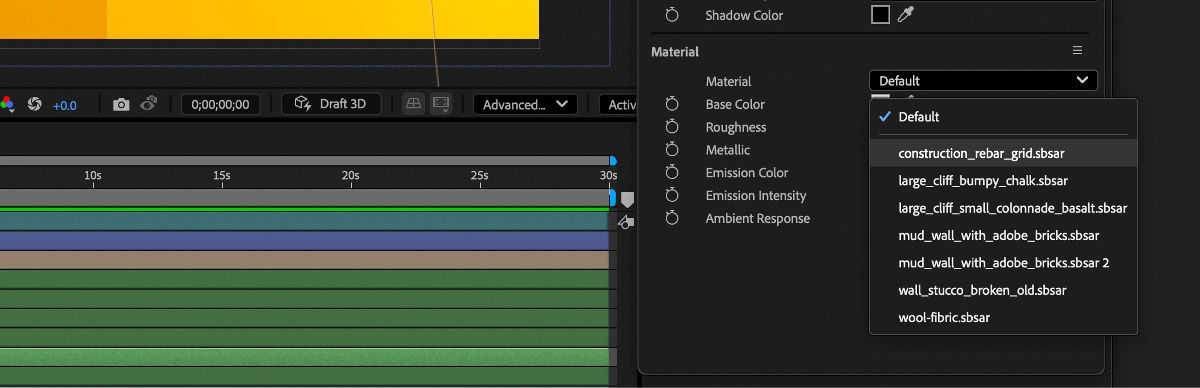Pick Shadow Color with eyedropper
1200x388 pixels.
pyautogui.click(x=905, y=15)
